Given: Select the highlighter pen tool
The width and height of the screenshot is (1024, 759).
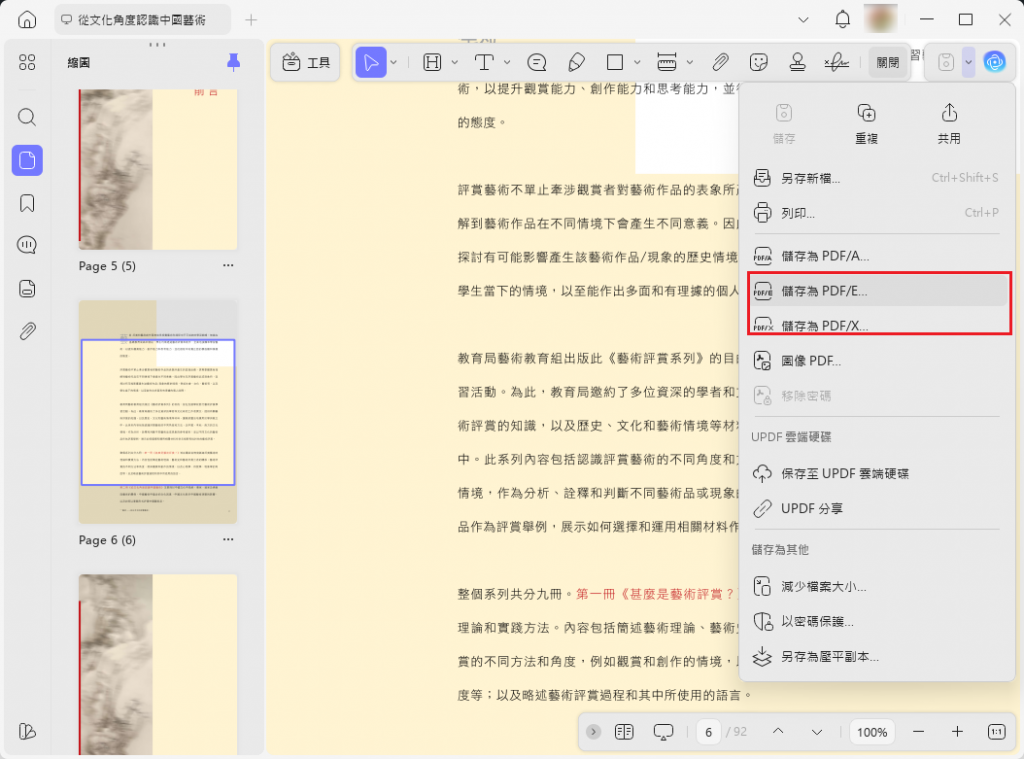Looking at the screenshot, I should [x=576, y=62].
